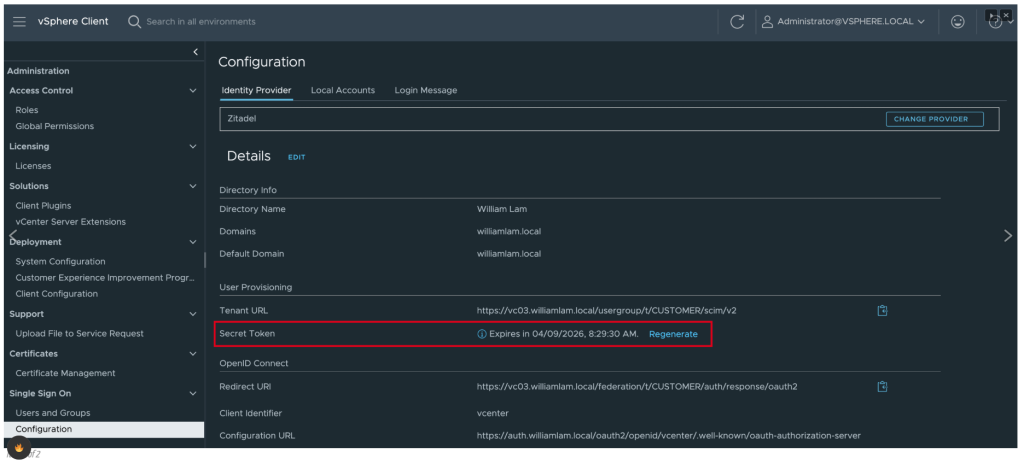The height and width of the screenshot is (470, 1024).
Task: Open System Configuration
Action: pos(60,262)
